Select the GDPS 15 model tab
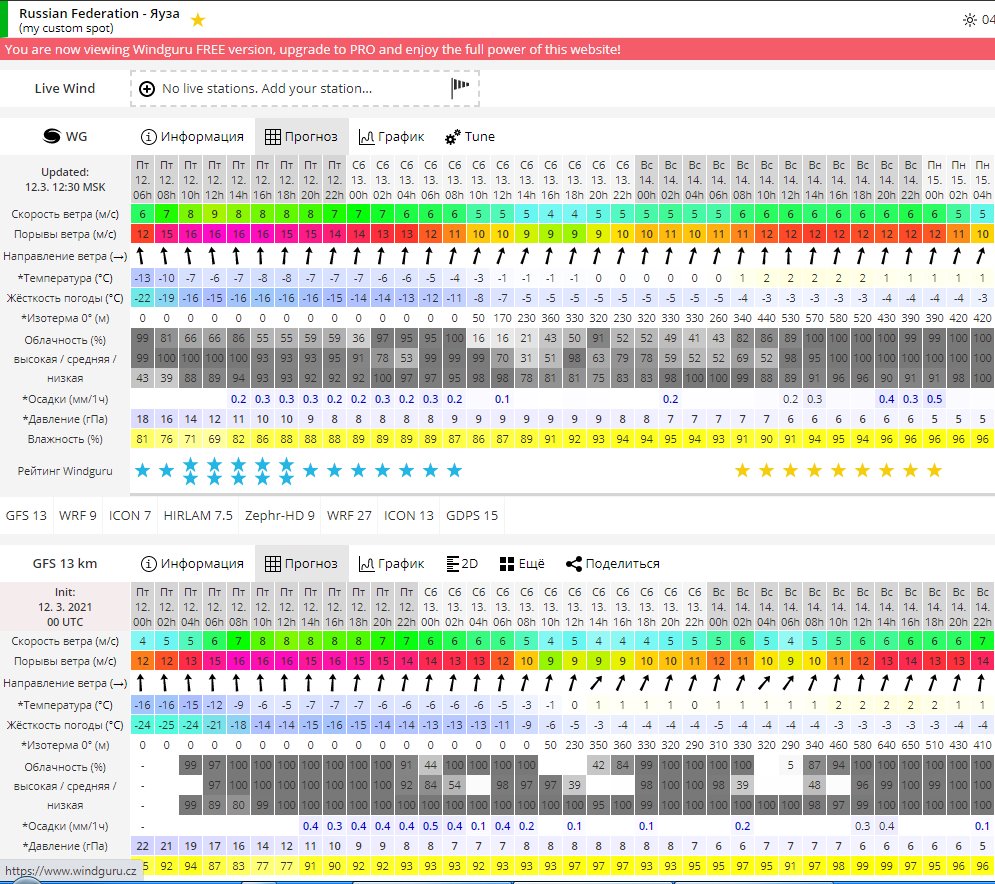995x884 pixels. pos(470,516)
